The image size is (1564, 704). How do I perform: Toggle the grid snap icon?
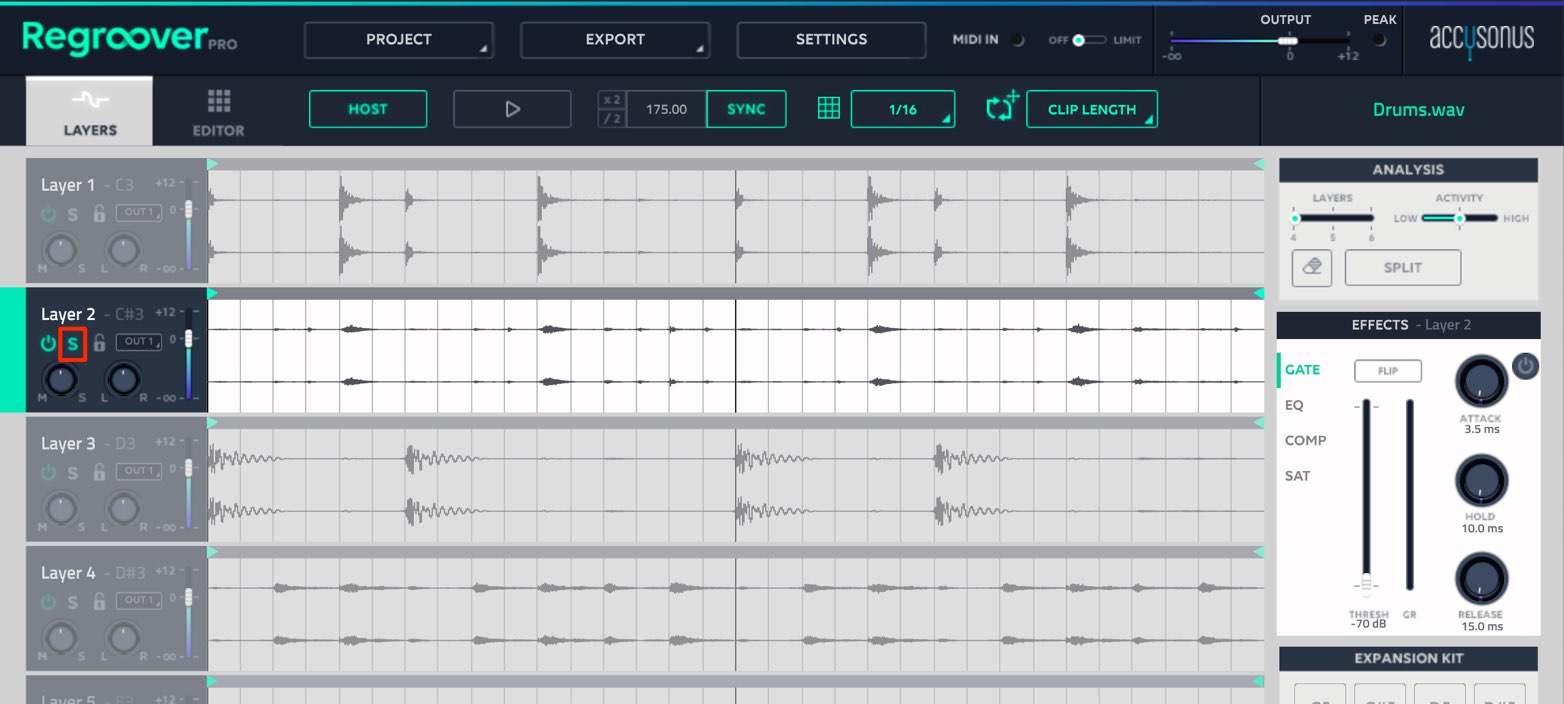(x=829, y=109)
